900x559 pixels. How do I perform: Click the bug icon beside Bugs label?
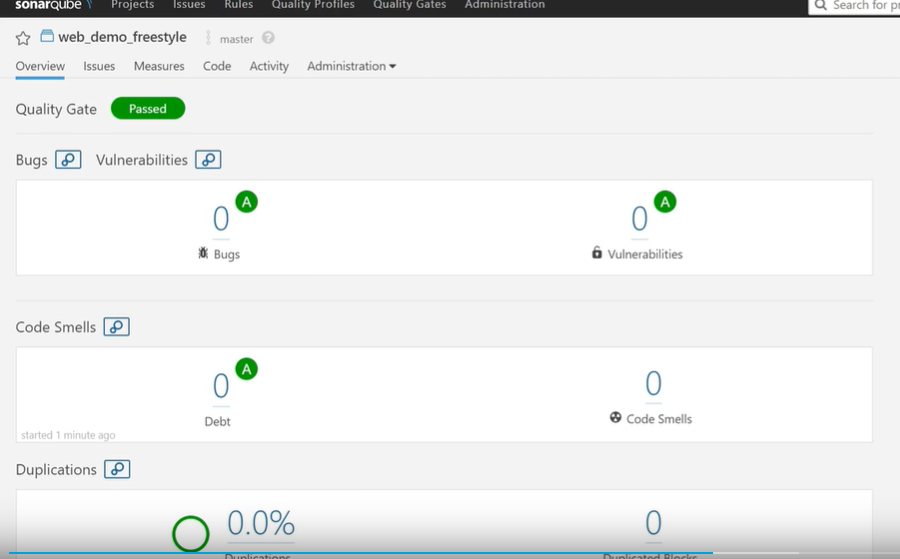tap(203, 253)
